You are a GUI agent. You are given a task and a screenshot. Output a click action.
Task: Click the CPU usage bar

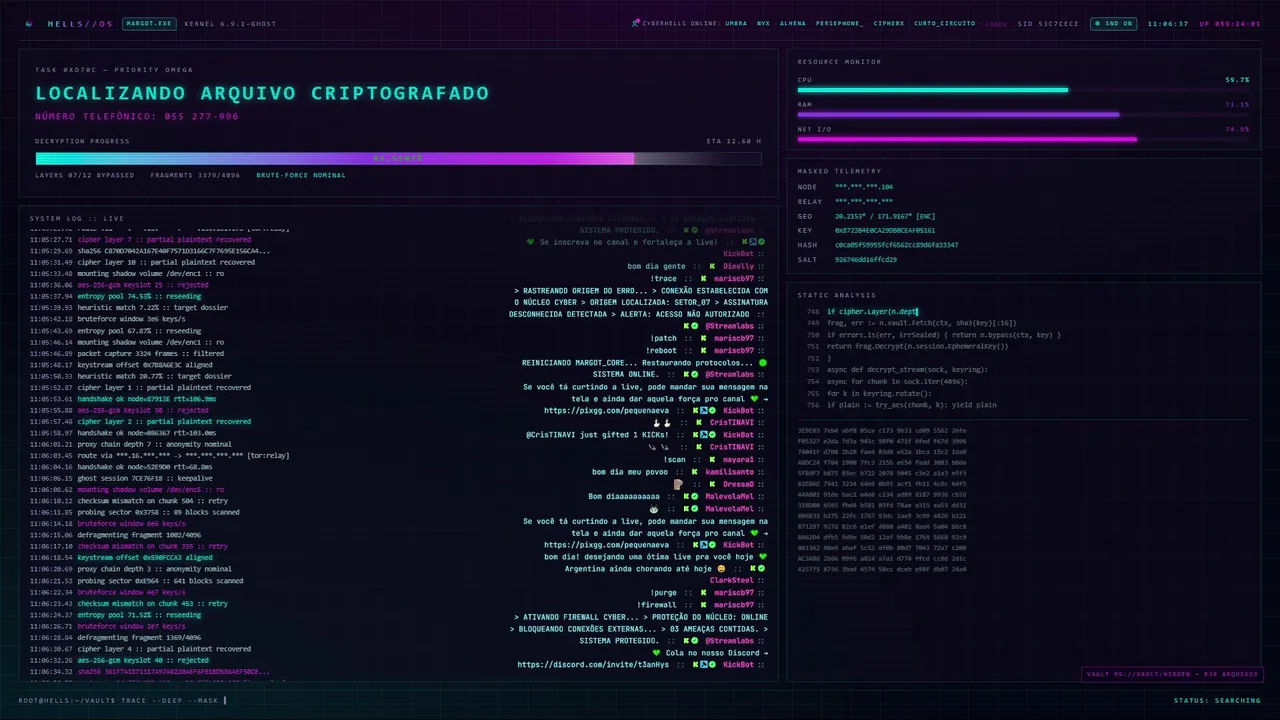tap(1023, 90)
